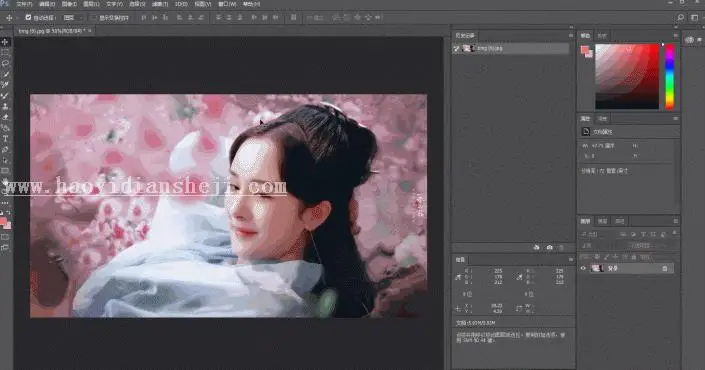Image resolution: width=705 pixels, height=370 pixels.
Task: Select the Rectangular Marquee tool
Action: click(x=5, y=53)
